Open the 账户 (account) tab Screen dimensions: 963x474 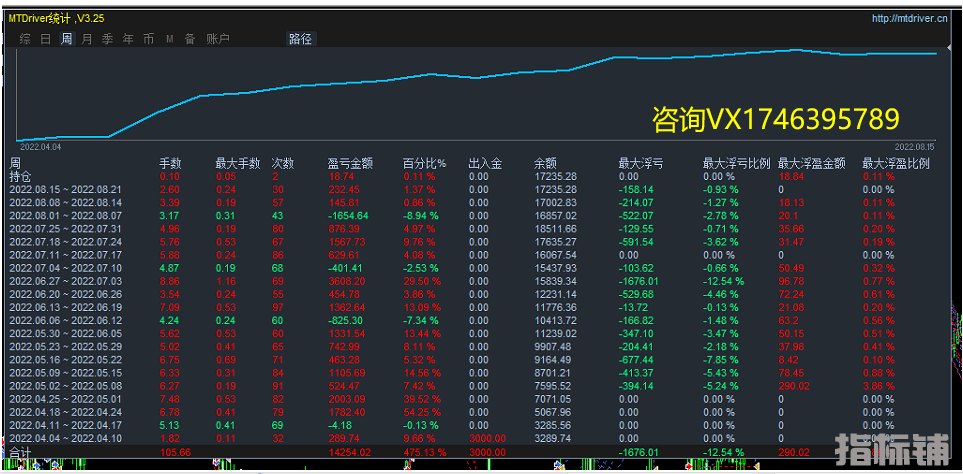(x=217, y=39)
